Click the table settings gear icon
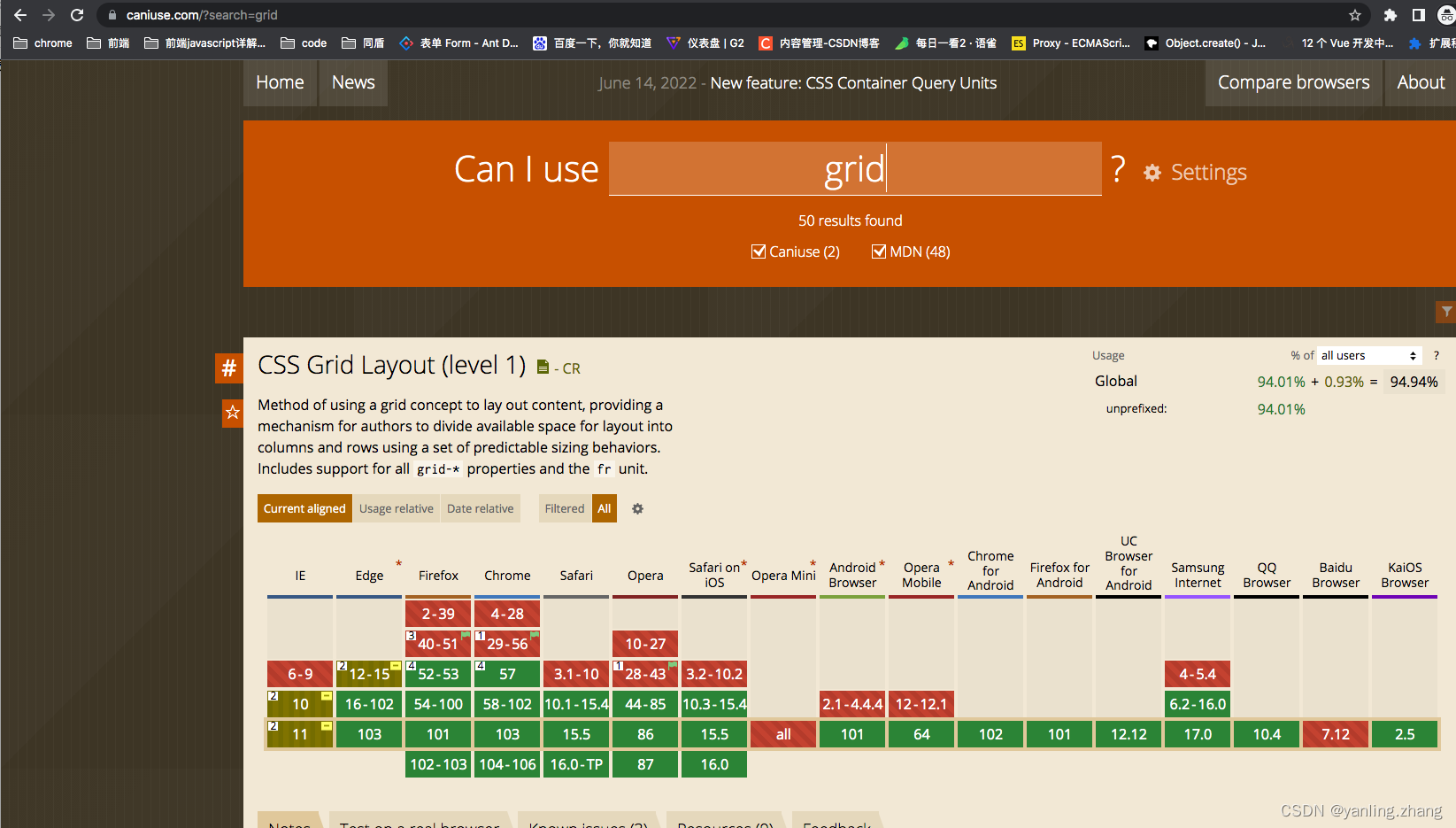This screenshot has width=1456, height=828. (x=637, y=508)
